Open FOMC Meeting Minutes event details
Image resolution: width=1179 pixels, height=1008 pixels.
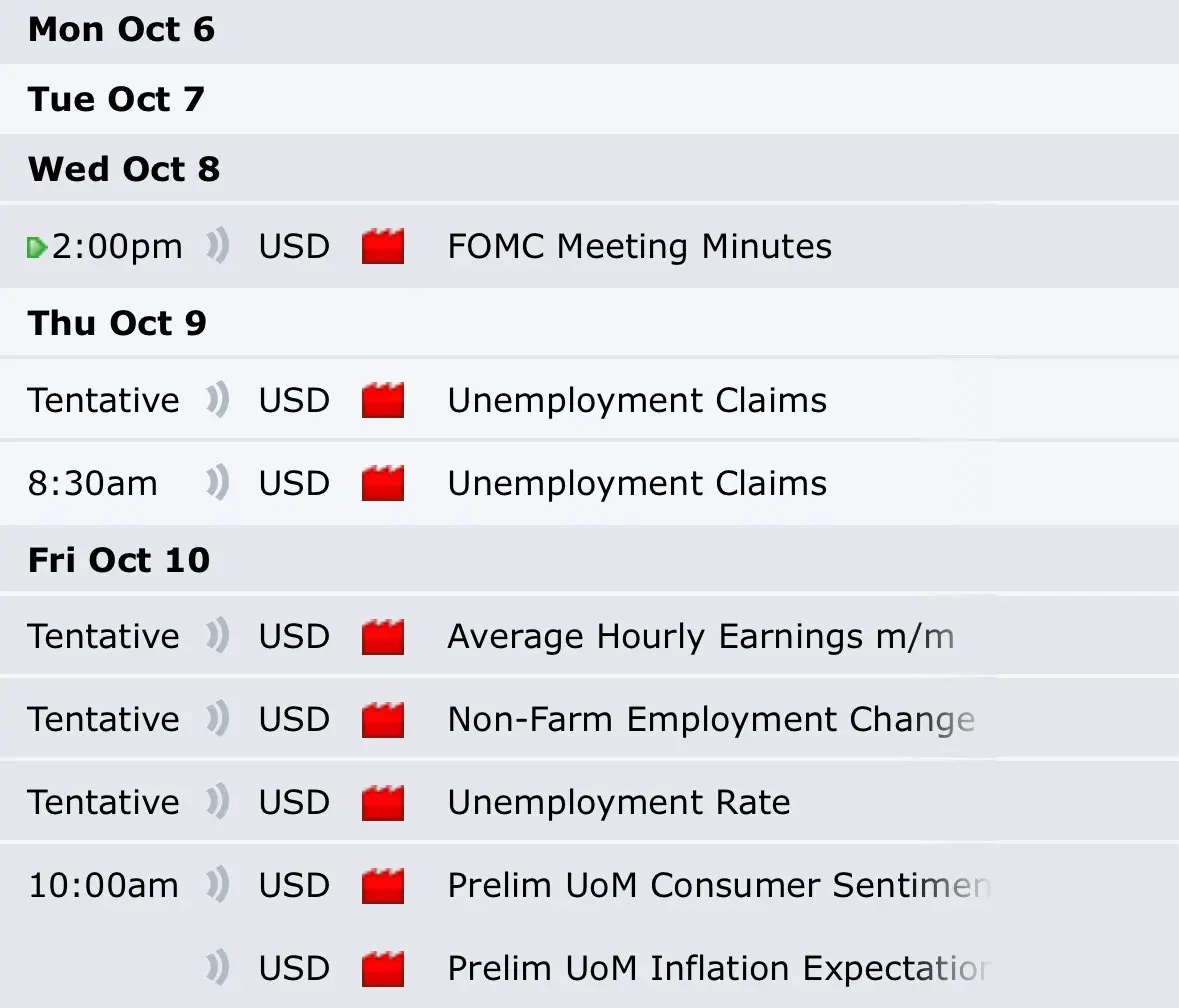pos(639,247)
